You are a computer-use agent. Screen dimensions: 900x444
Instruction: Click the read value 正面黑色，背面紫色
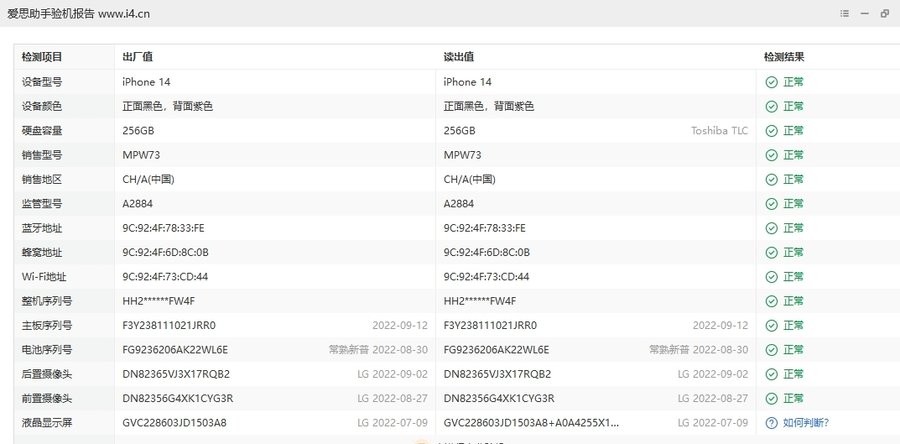tap(489, 107)
